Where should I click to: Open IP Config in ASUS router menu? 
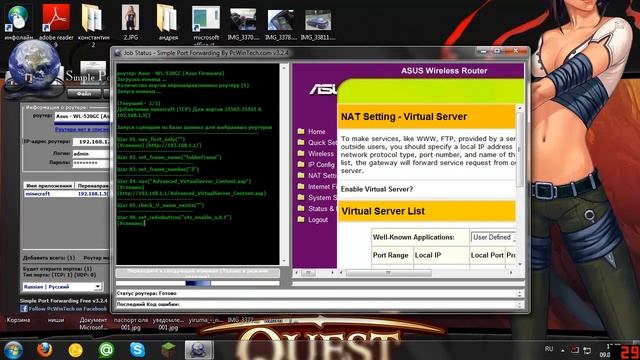[321, 164]
